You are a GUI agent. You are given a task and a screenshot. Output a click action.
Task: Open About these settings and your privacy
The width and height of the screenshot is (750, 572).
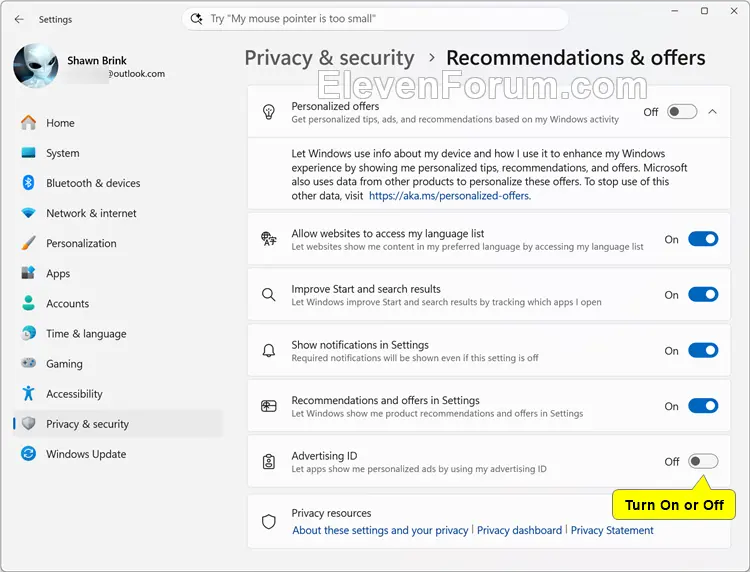pos(380,530)
